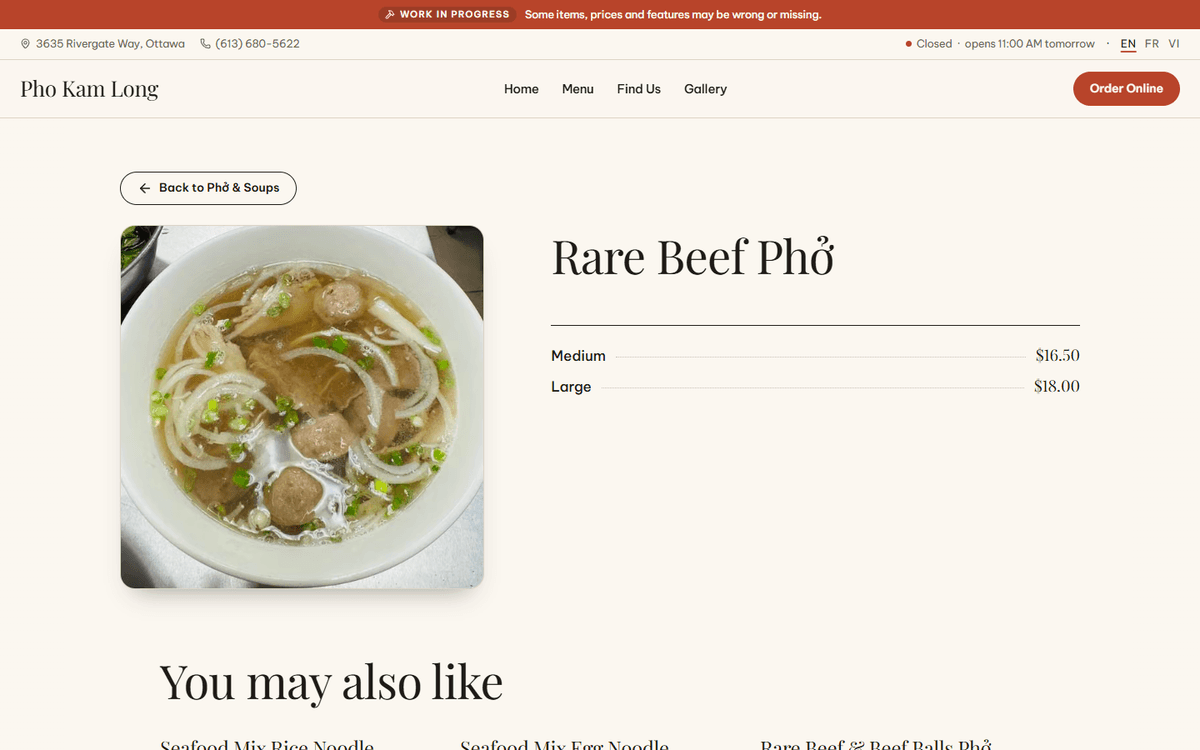Image resolution: width=1200 pixels, height=750 pixels.
Task: Click phone number (613) 680-5622
Action: (257, 44)
